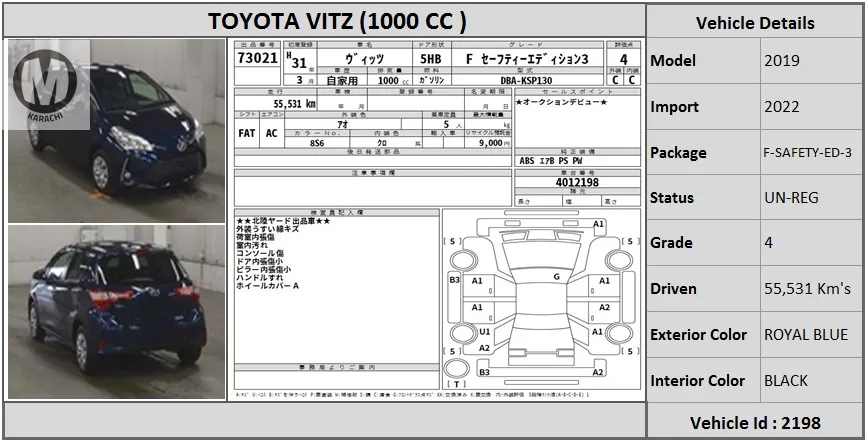868x441 pixels.
Task: Click the G mark on the windshield diagram
Action: click(x=556, y=276)
